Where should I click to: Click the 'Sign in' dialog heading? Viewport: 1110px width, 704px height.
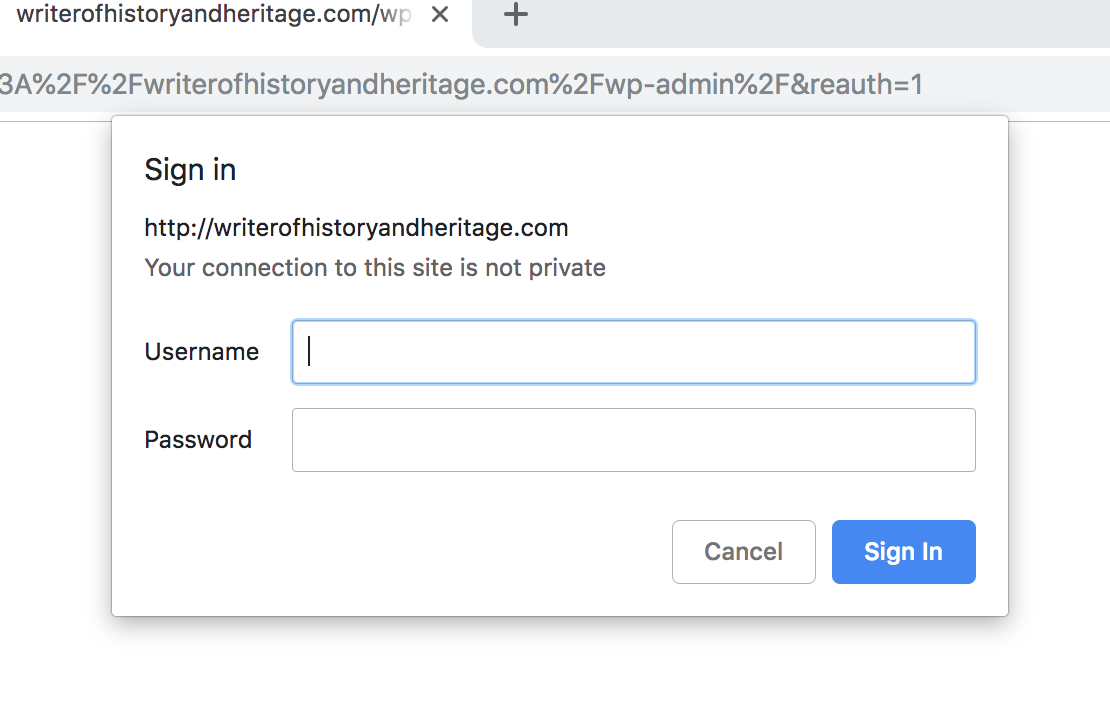click(190, 170)
